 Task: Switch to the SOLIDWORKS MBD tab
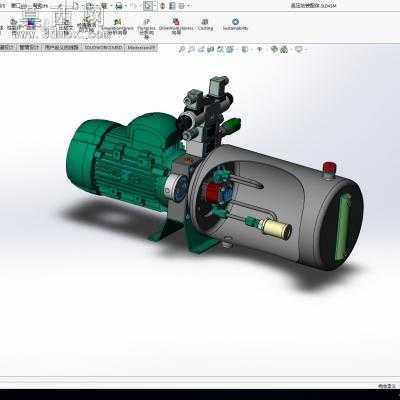click(103, 48)
